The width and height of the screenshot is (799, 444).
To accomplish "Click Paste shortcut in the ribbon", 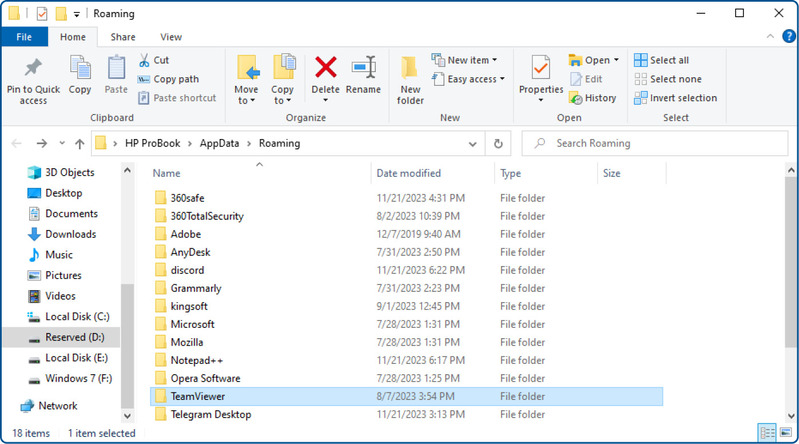I will [x=177, y=98].
